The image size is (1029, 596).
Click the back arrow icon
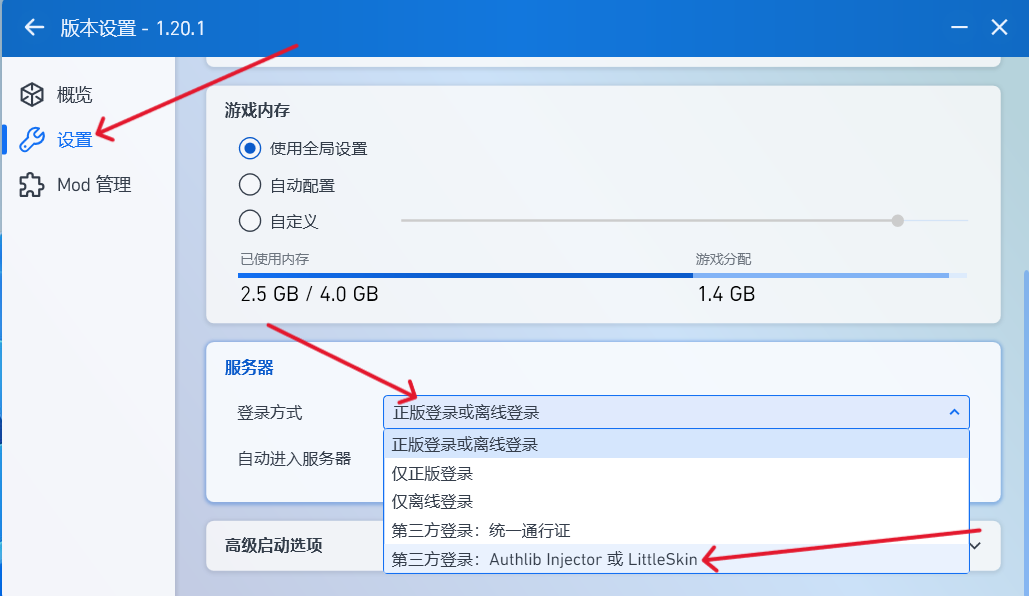pyautogui.click(x=35, y=28)
